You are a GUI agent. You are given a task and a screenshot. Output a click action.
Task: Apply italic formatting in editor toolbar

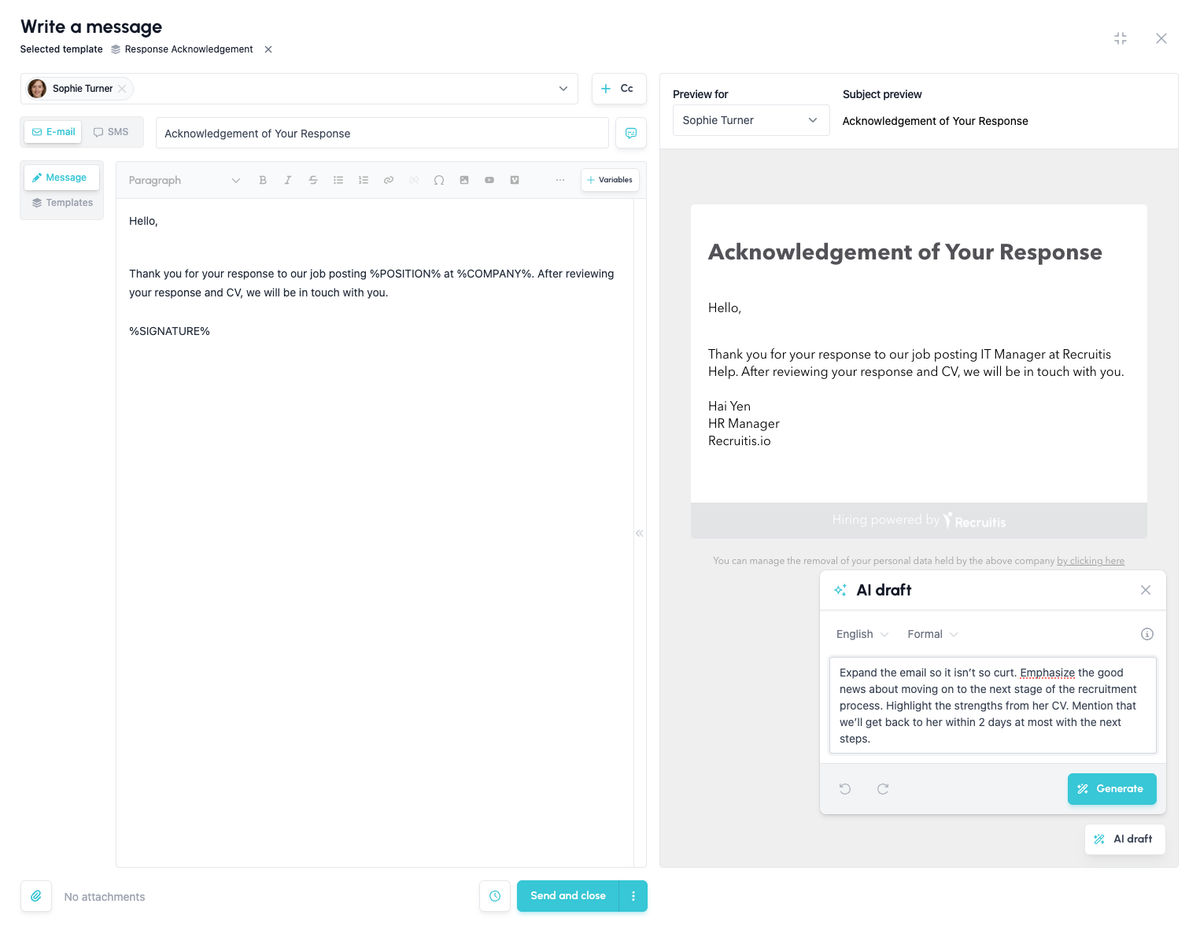tap(288, 180)
